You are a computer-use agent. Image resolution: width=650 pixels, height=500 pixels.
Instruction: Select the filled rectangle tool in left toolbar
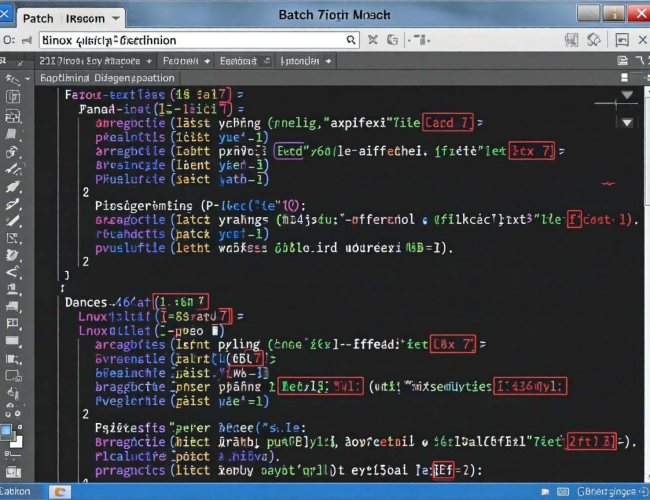tap(12, 341)
